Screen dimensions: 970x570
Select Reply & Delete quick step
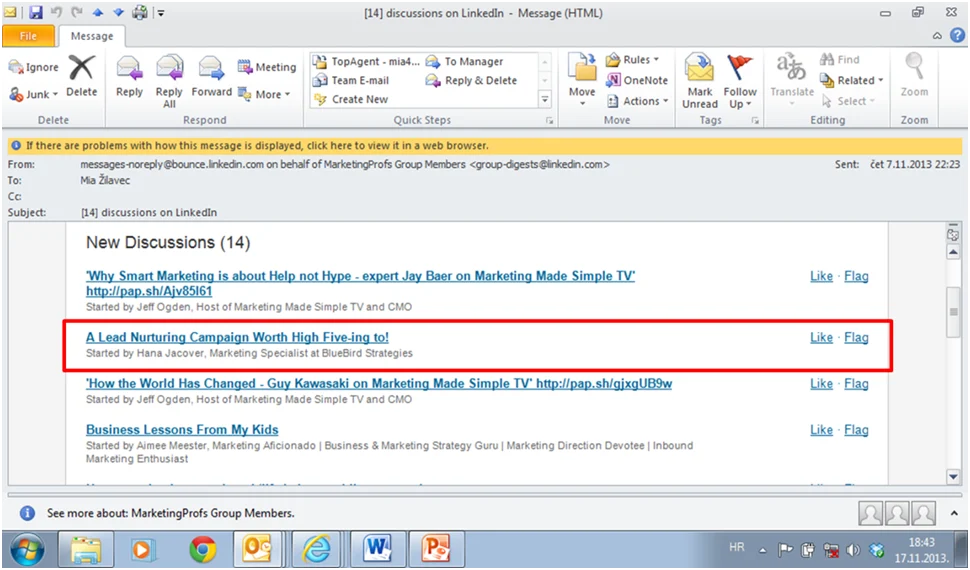[471, 80]
